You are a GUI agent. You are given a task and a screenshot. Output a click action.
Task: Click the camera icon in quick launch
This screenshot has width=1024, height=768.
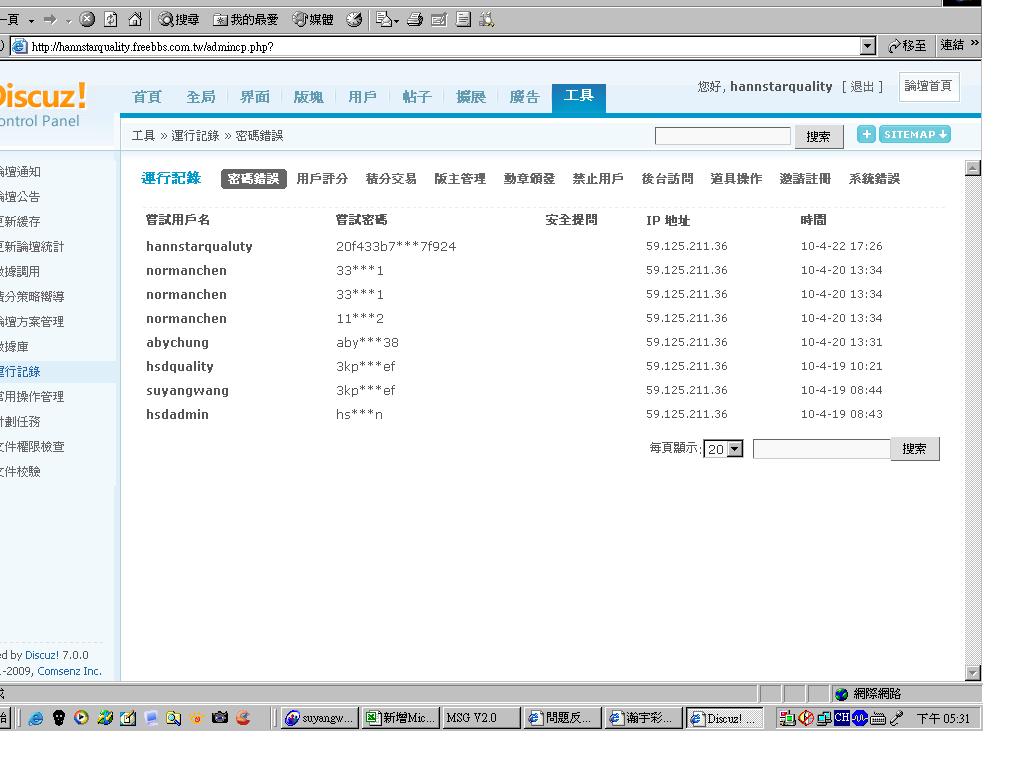pyautogui.click(x=220, y=718)
